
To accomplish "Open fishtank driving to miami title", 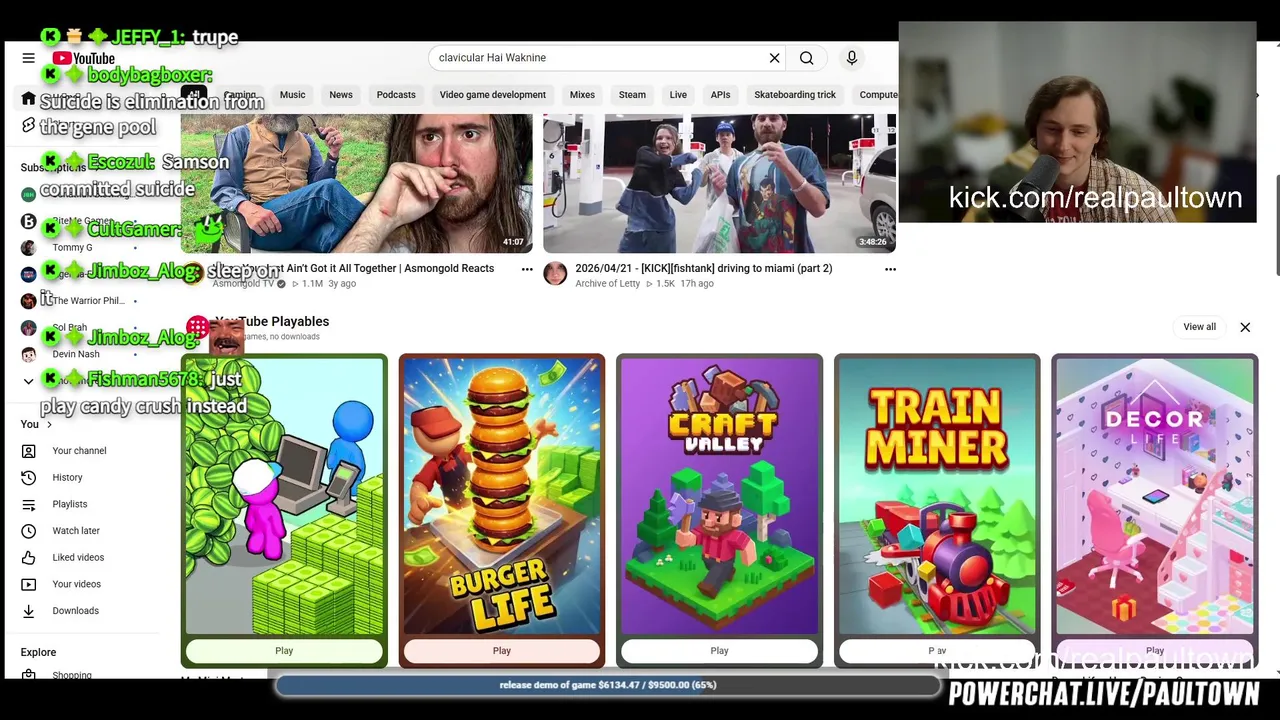I will (704, 268).
